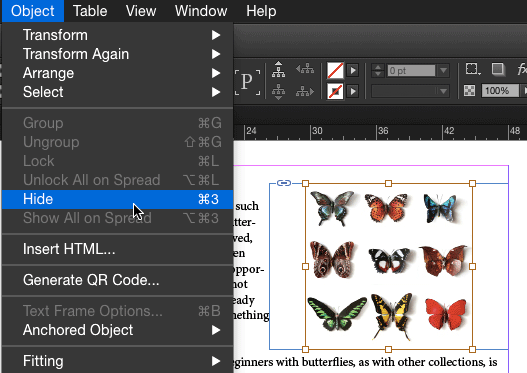
Task: Open the View menu
Action: tap(141, 11)
